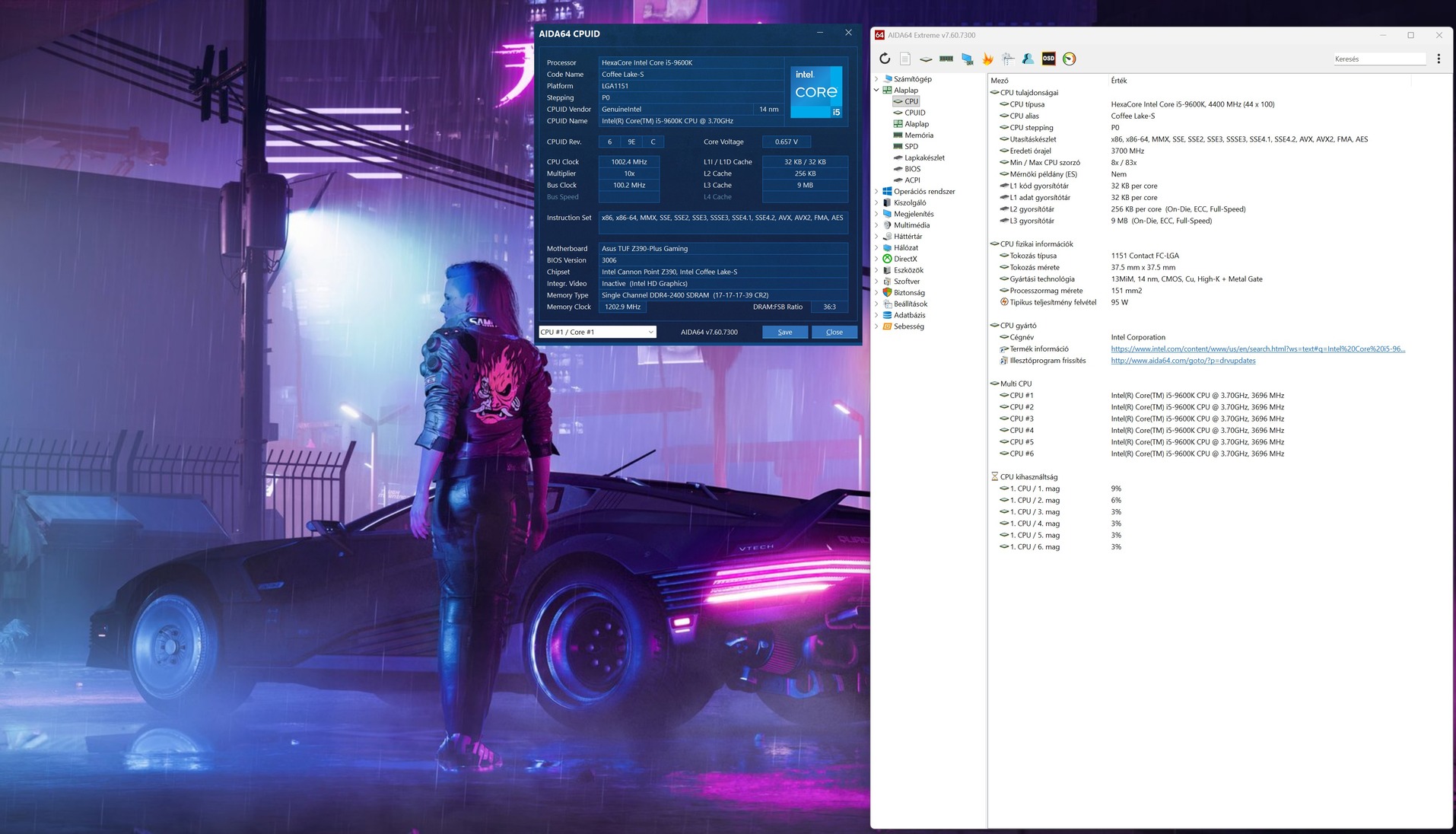Expand the Számítógép tree node
The image size is (1456, 834).
876,79
